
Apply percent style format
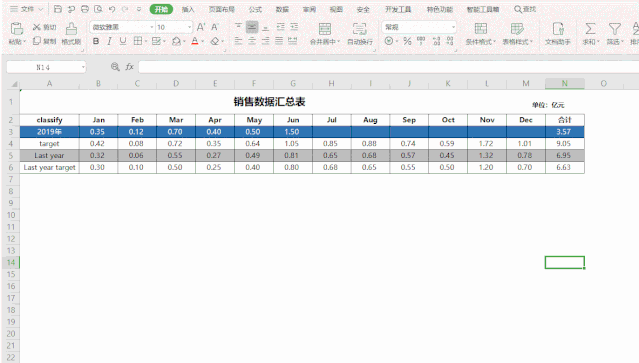tap(407, 41)
